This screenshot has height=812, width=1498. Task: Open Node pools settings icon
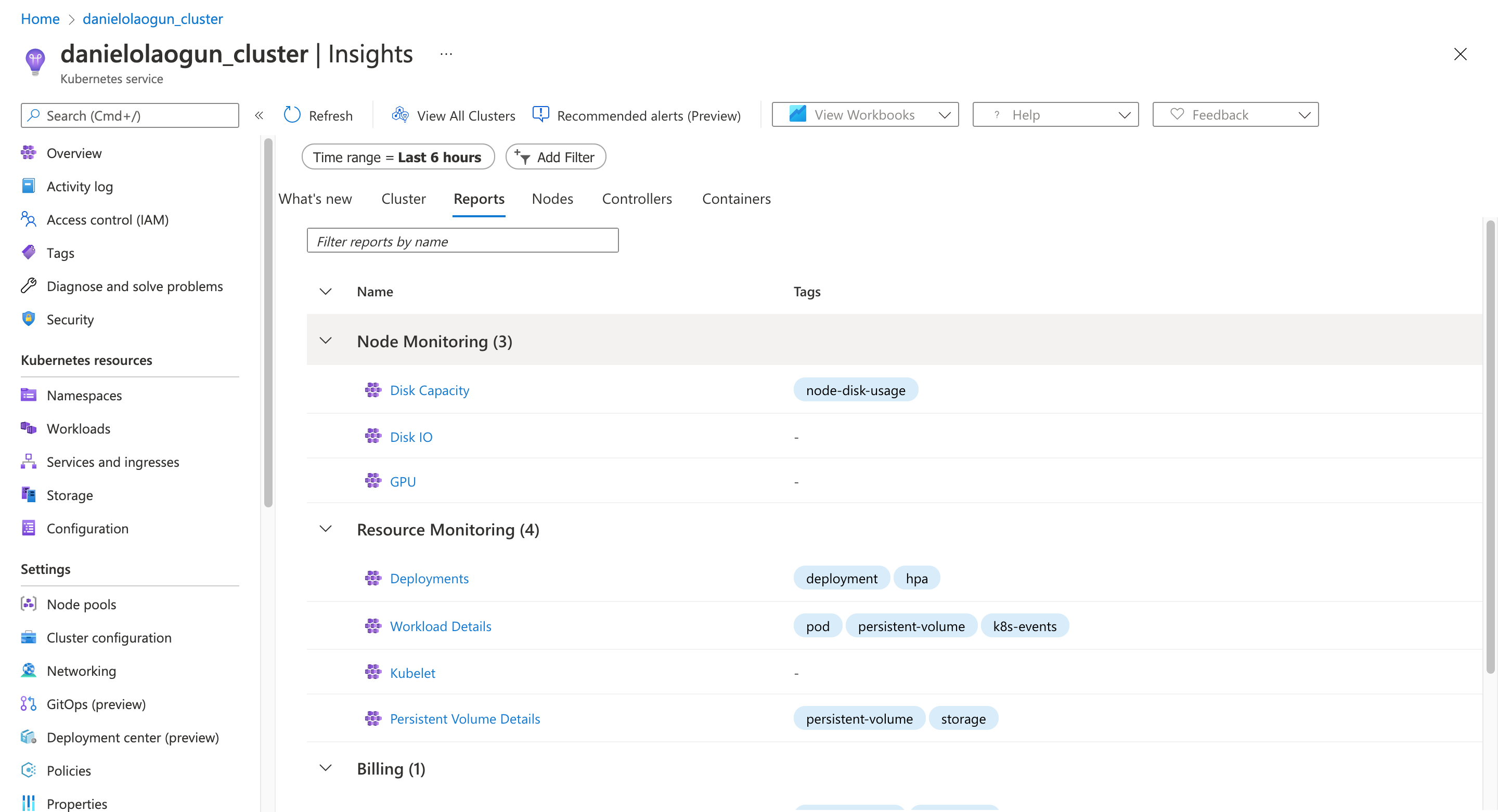pos(29,604)
